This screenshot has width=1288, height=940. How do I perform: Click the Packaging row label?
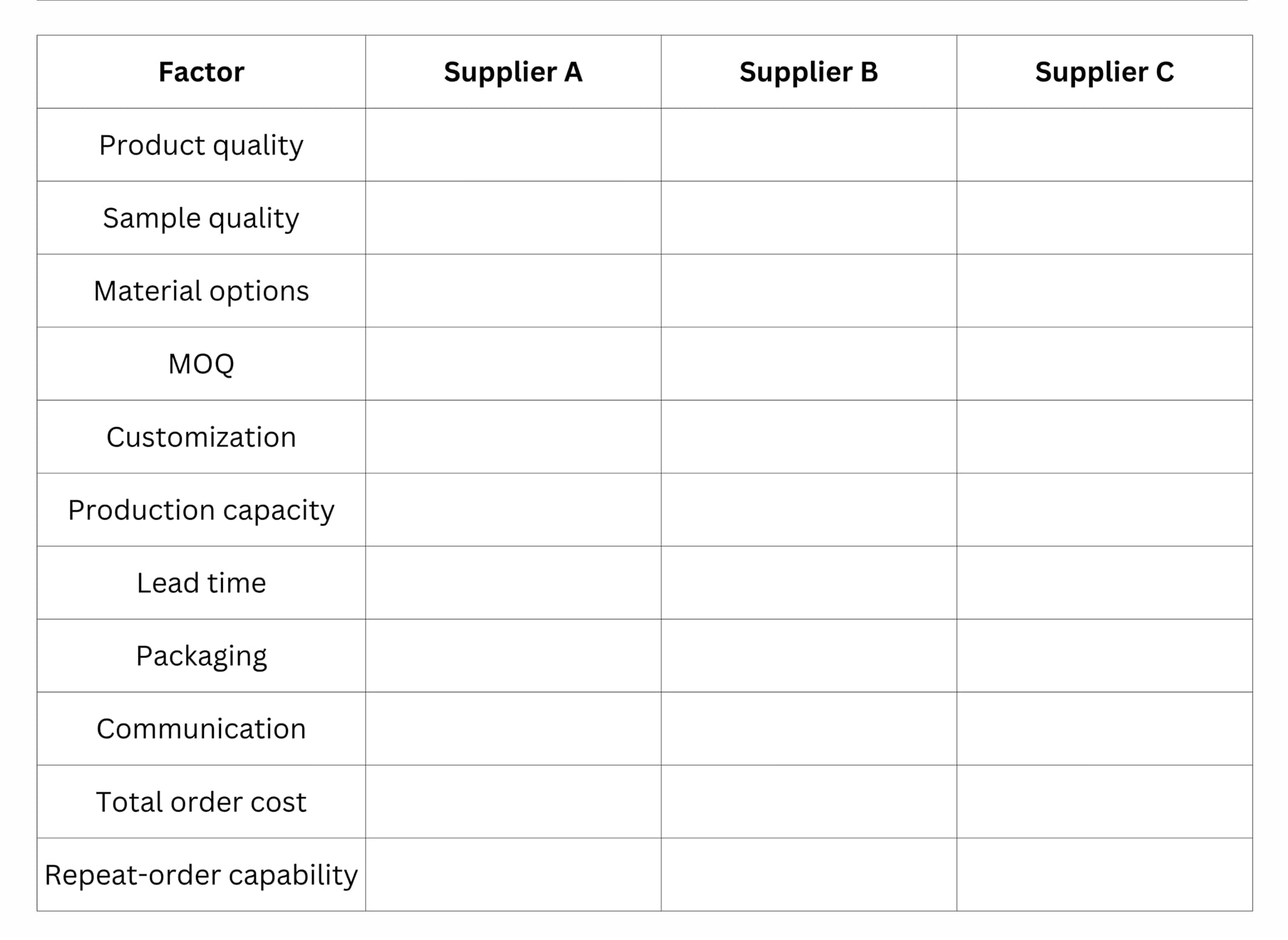tap(201, 656)
